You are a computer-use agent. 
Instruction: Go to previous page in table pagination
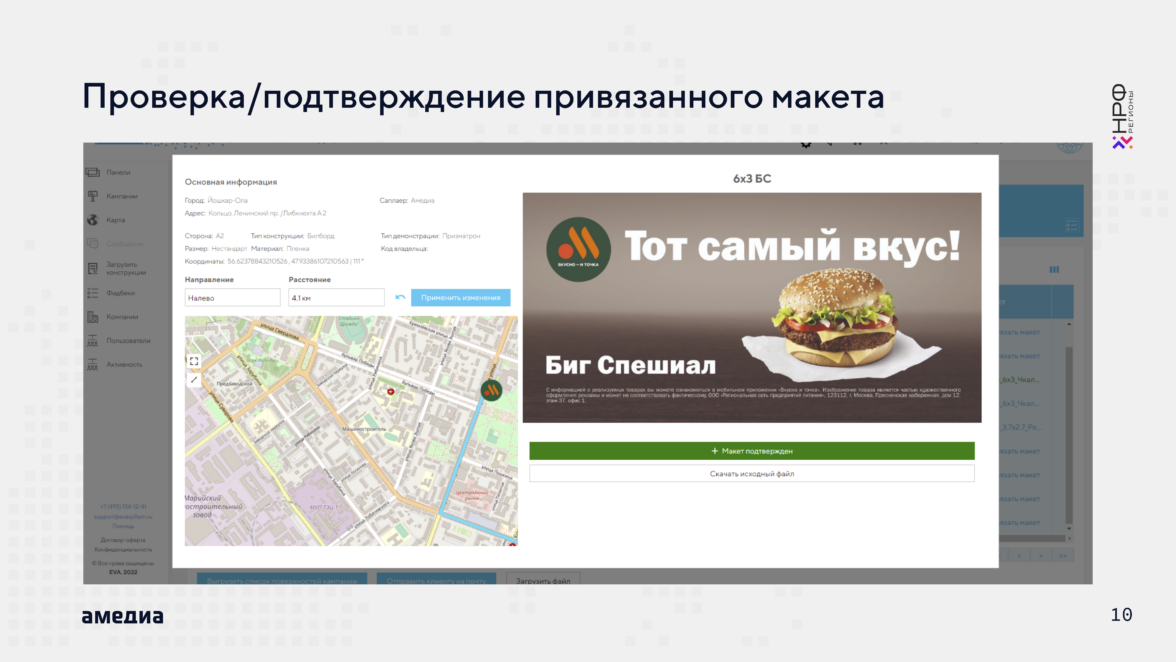tap(1019, 556)
